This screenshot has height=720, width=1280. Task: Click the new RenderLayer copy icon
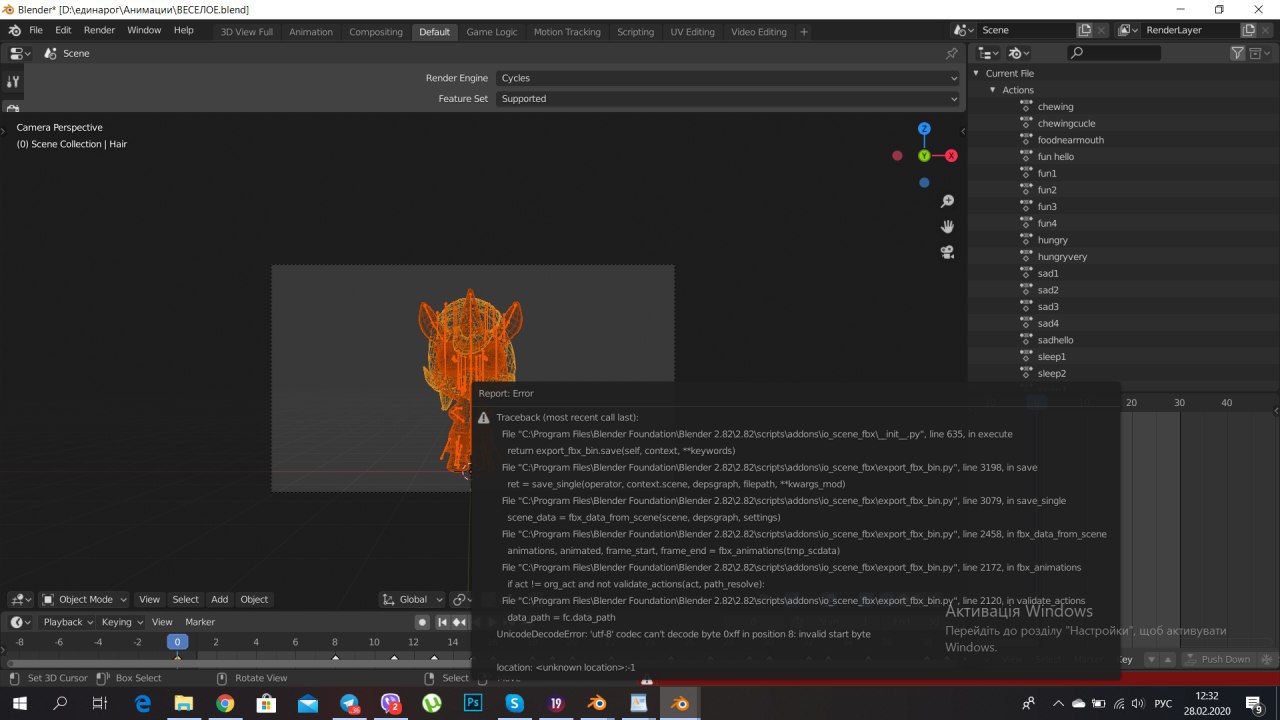click(x=1248, y=31)
